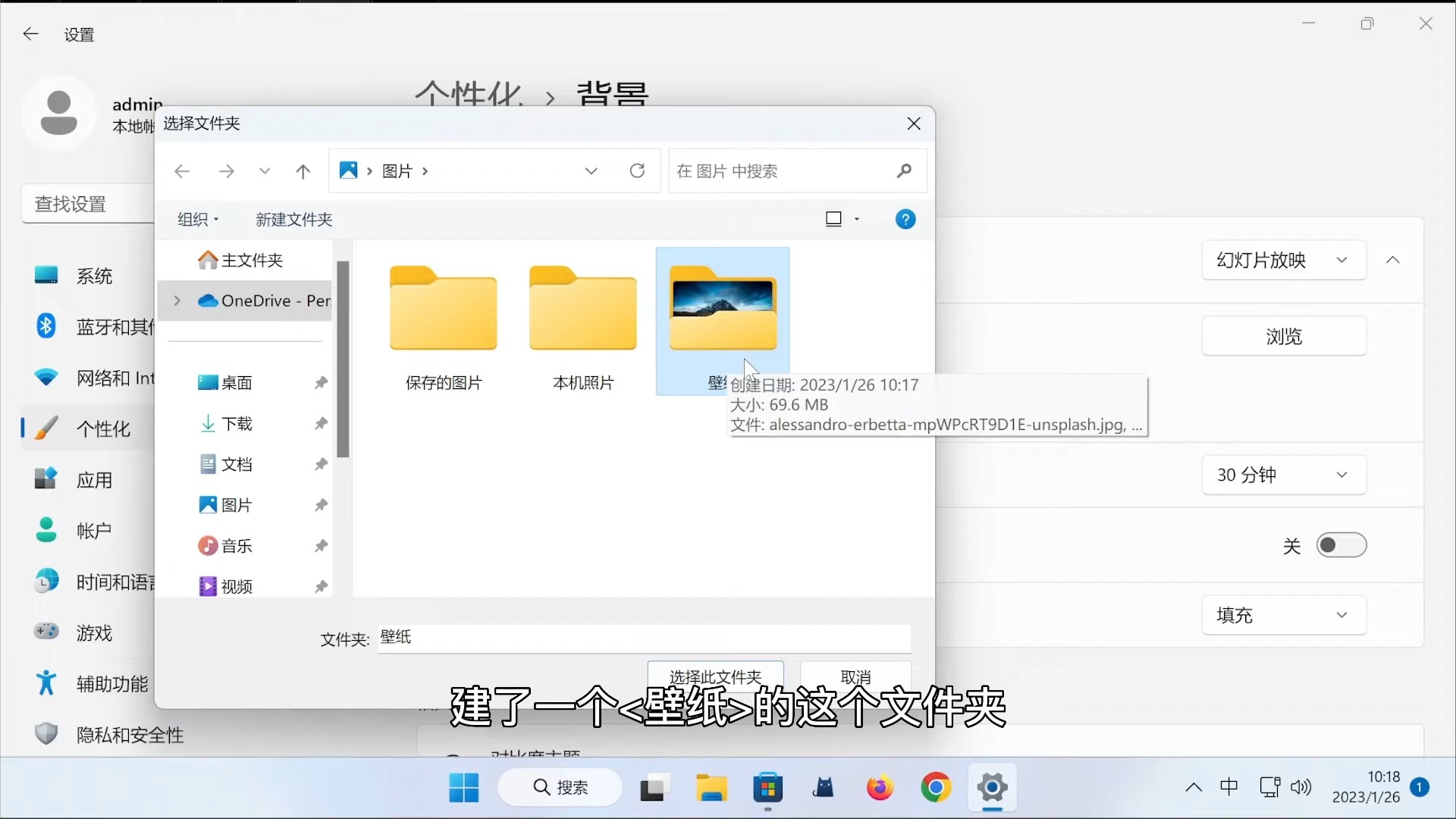This screenshot has width=1456, height=819.
Task: Click the Settings gear icon on the taskbar
Action: 993,789
